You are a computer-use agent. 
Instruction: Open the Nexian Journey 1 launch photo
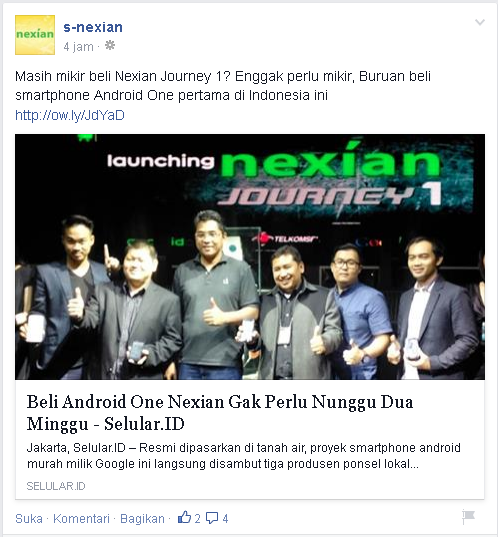point(250,257)
